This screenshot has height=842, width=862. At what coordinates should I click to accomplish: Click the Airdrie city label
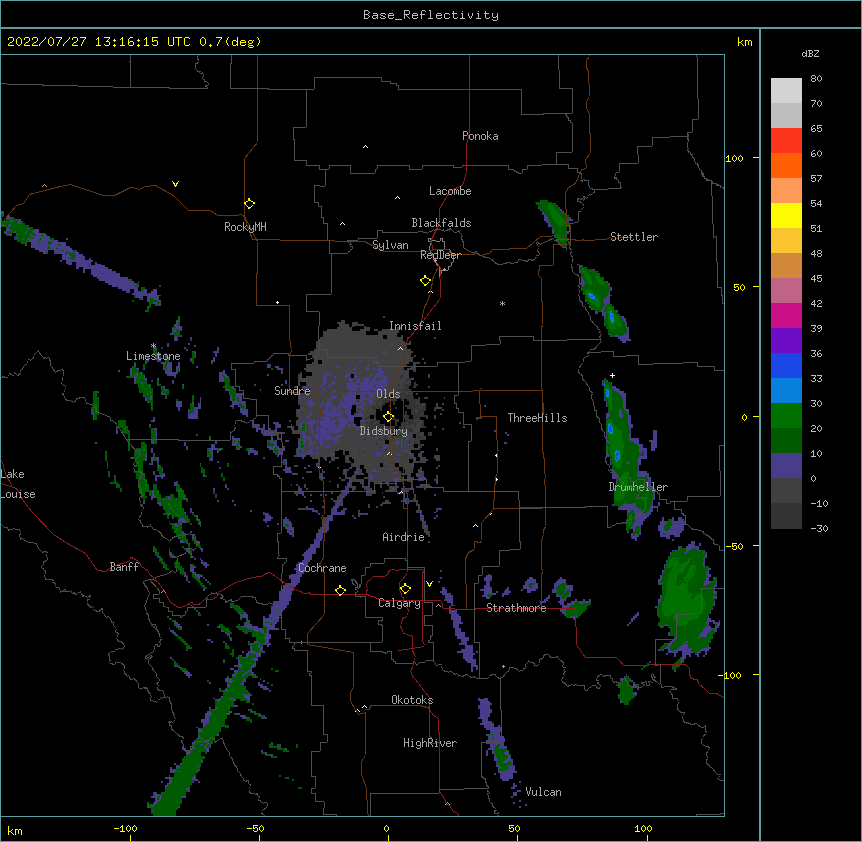404,537
